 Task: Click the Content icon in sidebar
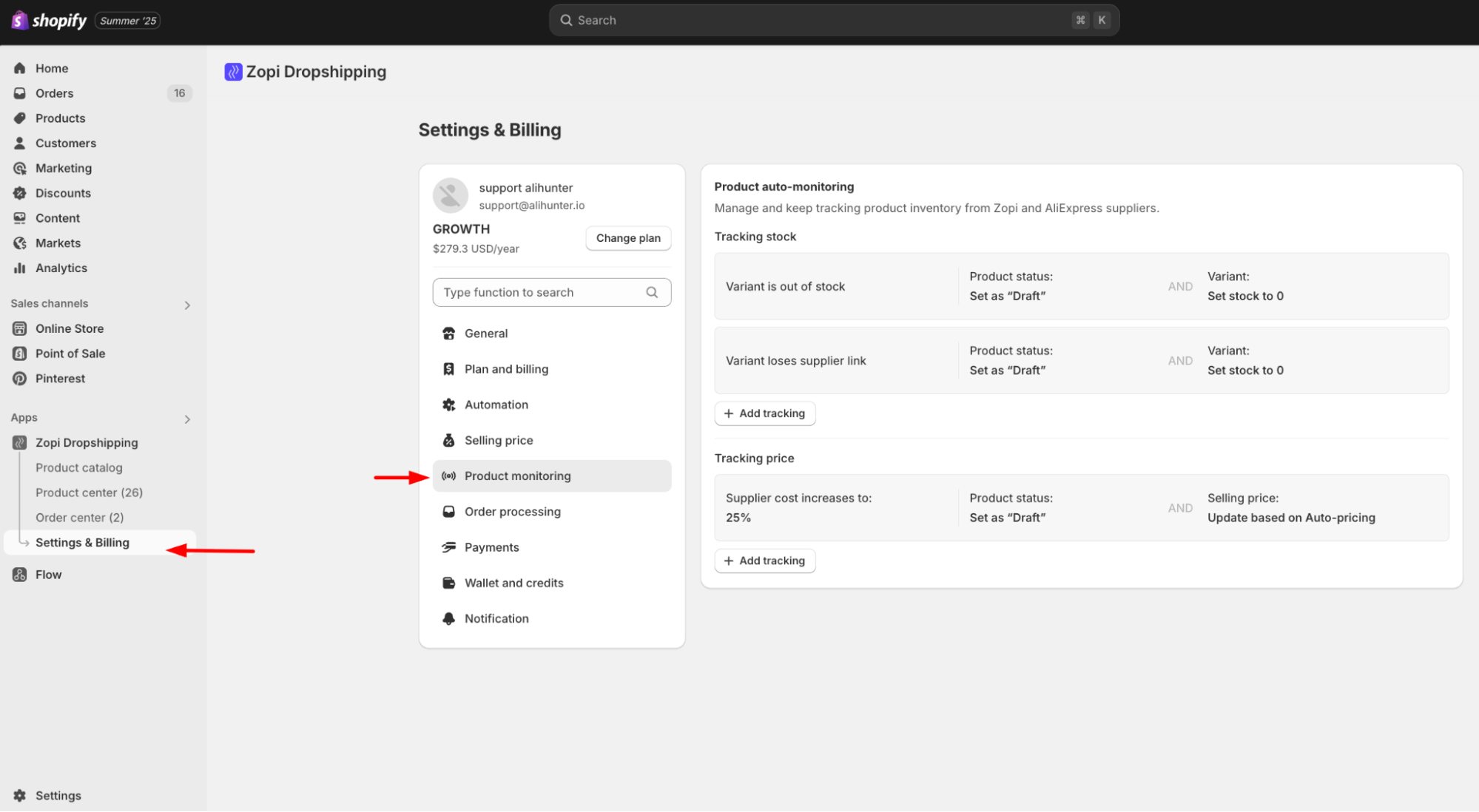pyautogui.click(x=20, y=218)
